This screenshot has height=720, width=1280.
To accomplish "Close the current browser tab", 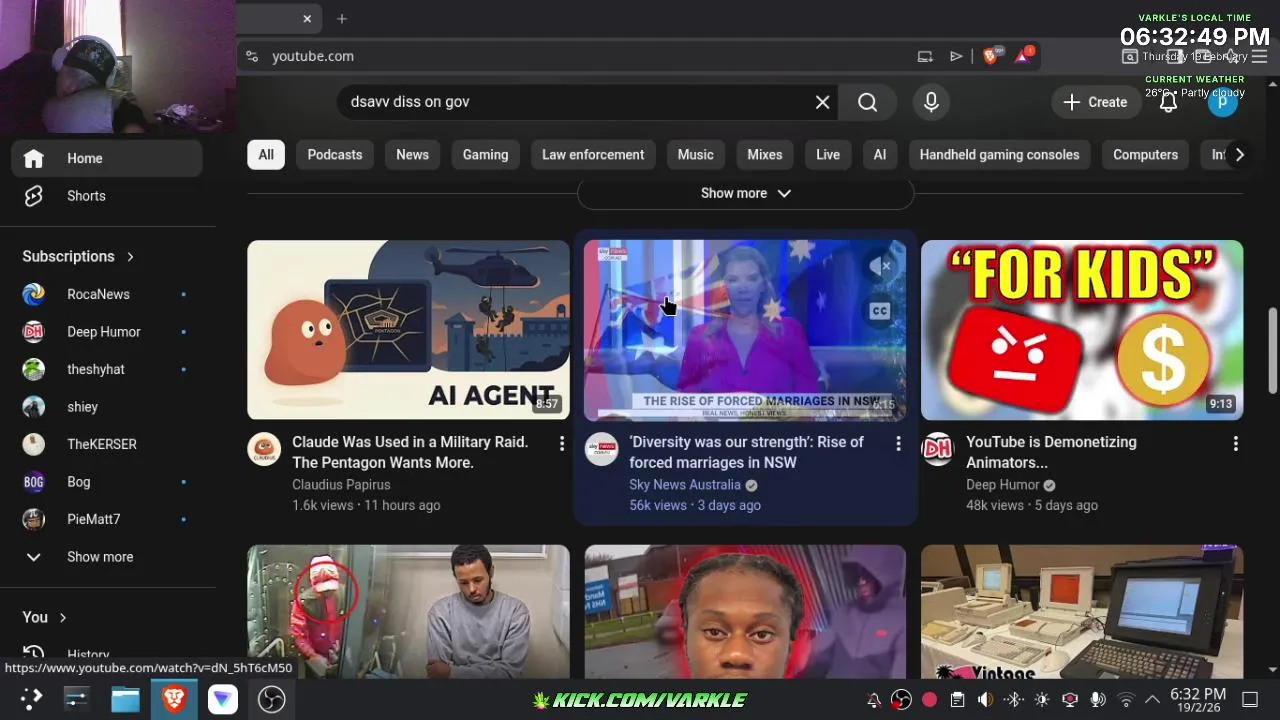I will click(307, 19).
